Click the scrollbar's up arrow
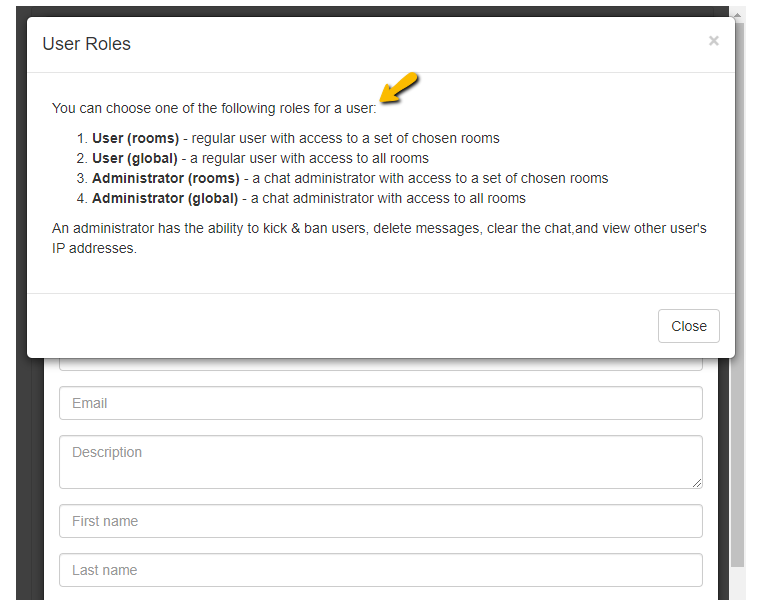The image size is (757, 600). 738,15
